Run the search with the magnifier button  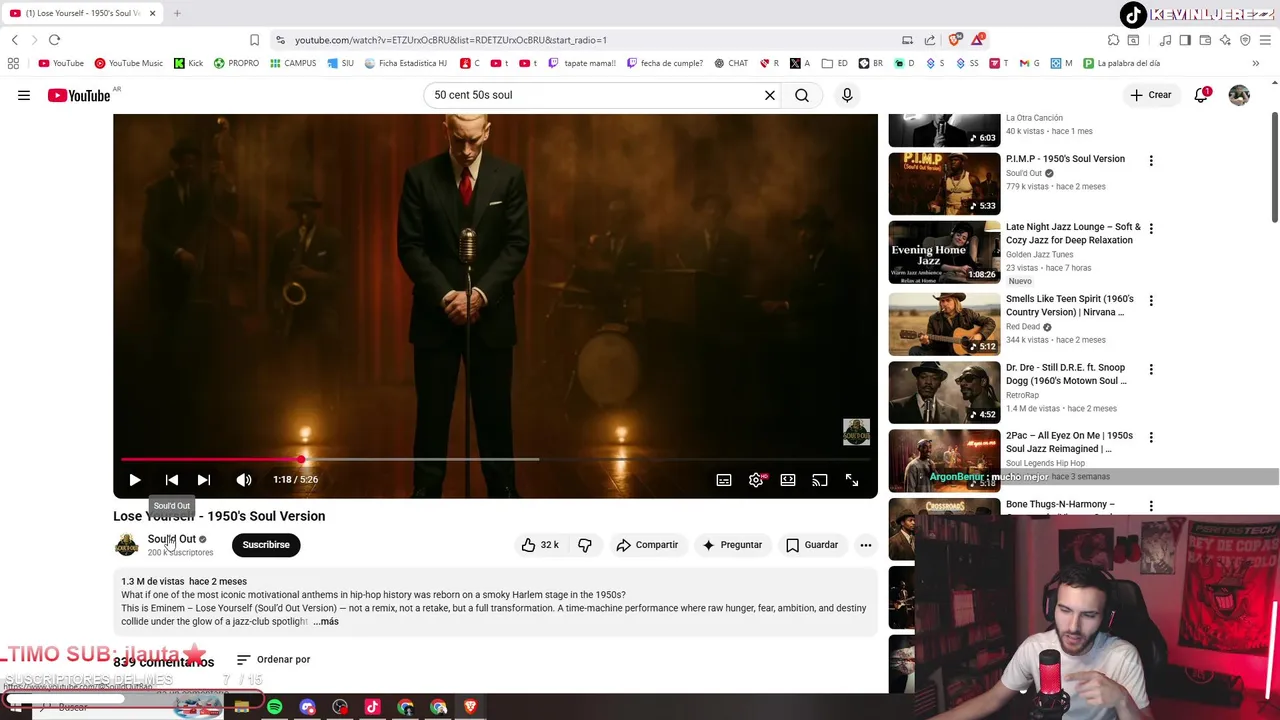[802, 95]
